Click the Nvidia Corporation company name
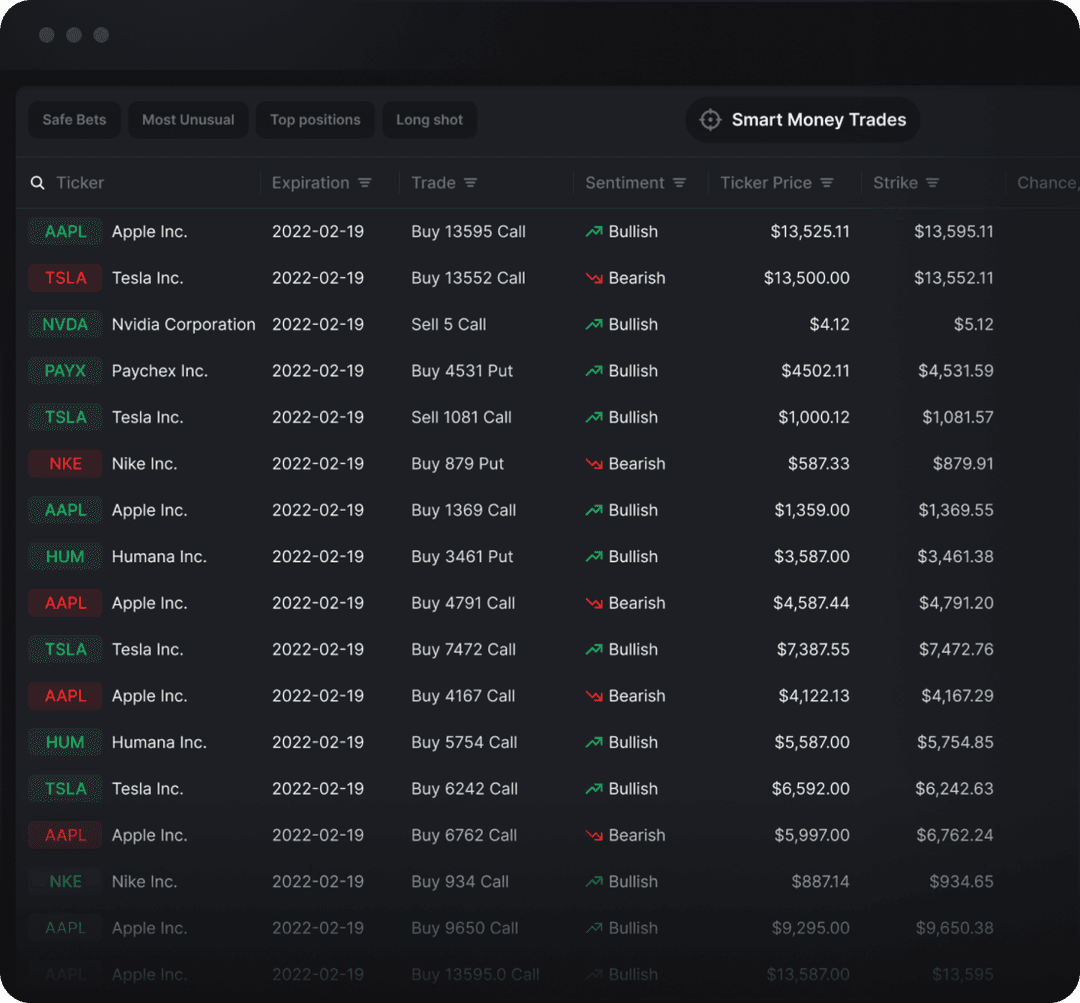Image resolution: width=1080 pixels, height=1003 pixels. (183, 325)
